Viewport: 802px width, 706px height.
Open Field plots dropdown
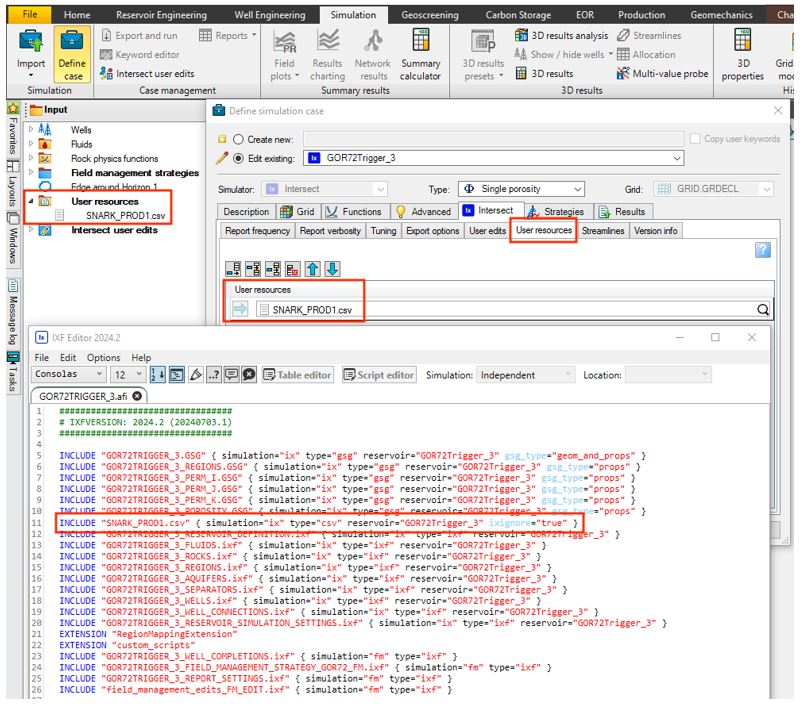click(x=284, y=55)
